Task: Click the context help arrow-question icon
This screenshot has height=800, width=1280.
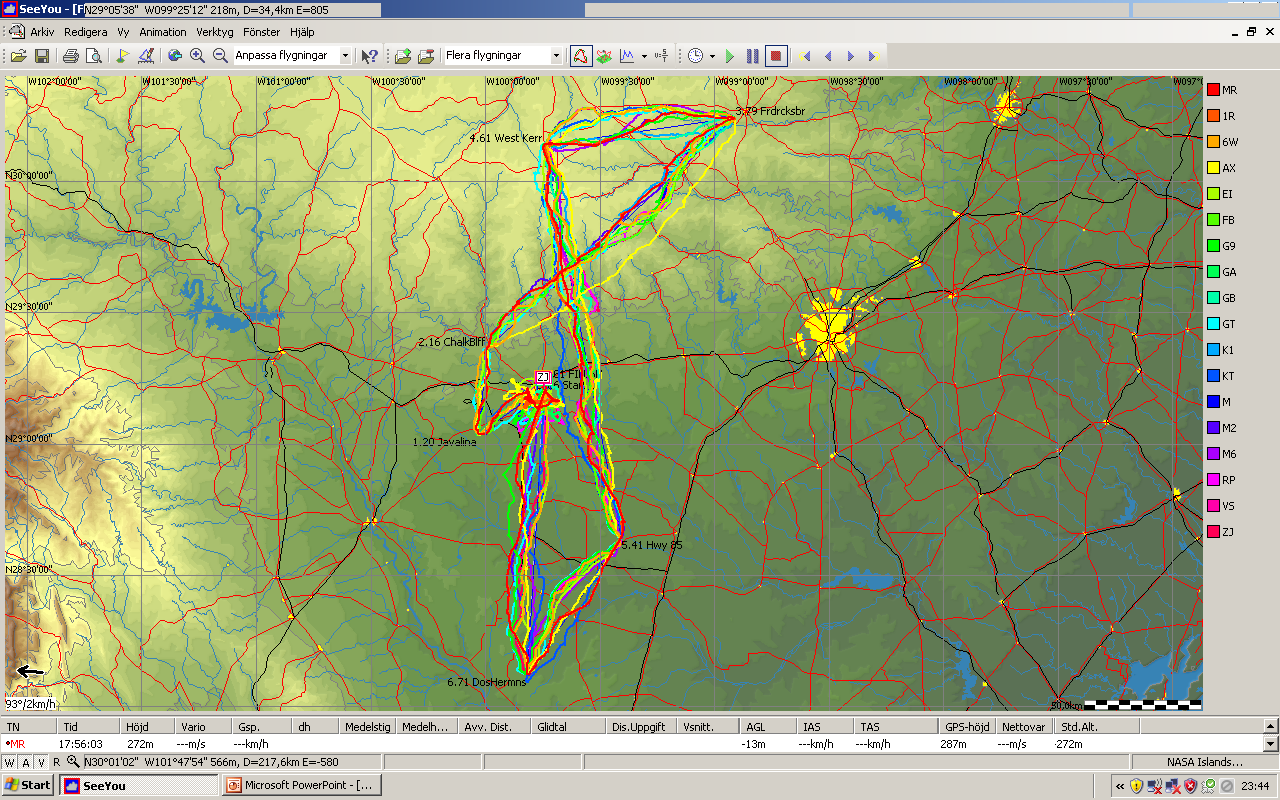Action: pyautogui.click(x=370, y=56)
